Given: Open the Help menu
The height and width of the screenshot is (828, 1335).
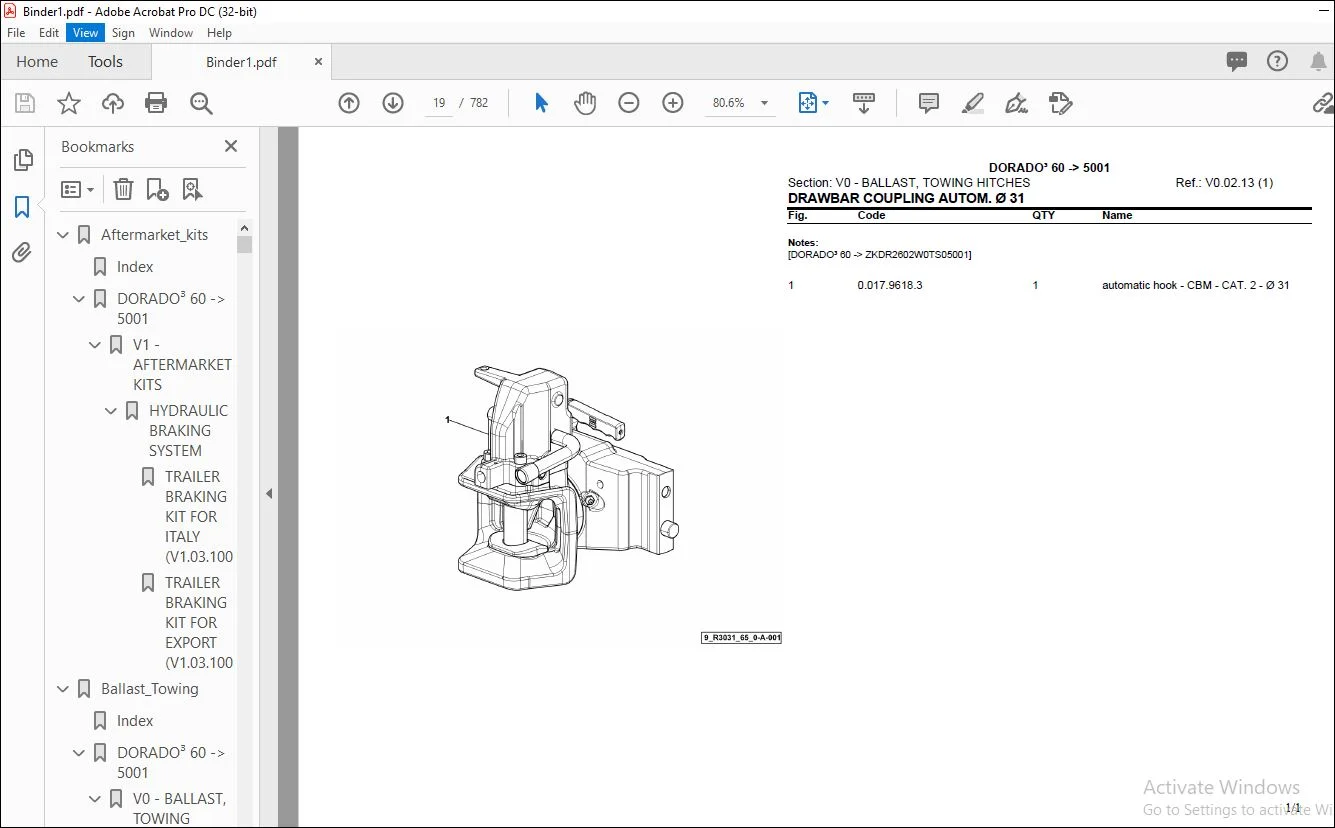Looking at the screenshot, I should pyautogui.click(x=219, y=33).
